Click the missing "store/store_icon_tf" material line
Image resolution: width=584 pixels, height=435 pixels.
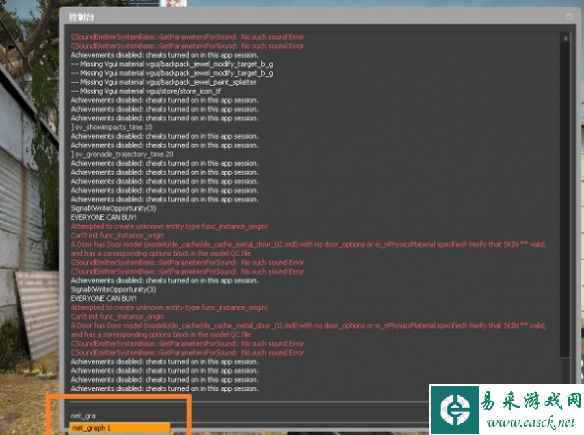click(x=146, y=91)
